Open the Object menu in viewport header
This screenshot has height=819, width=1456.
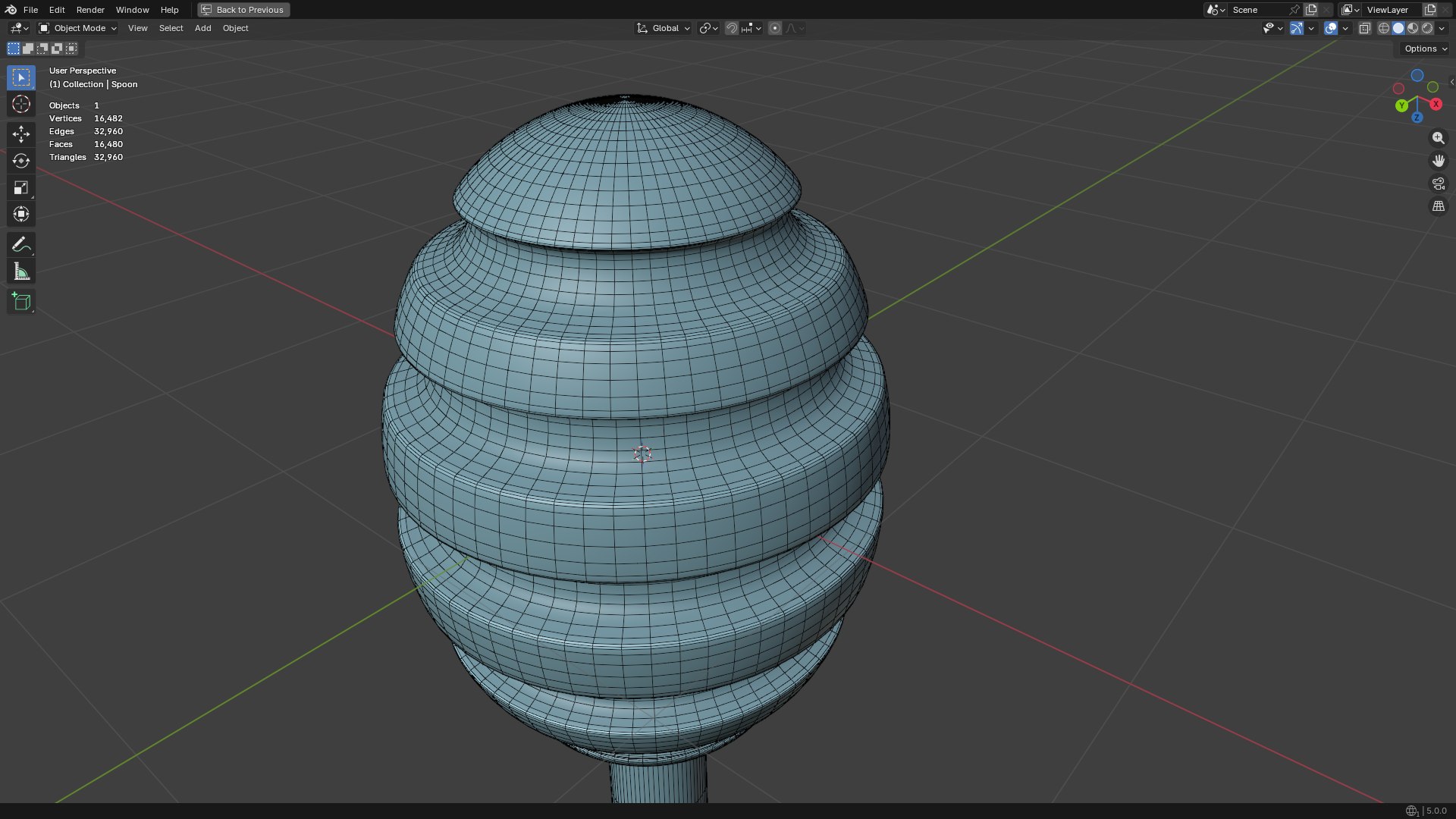235,28
